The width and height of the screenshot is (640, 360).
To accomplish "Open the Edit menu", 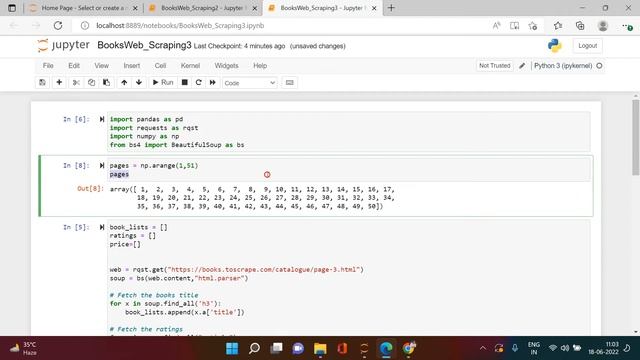I will point(74,66).
